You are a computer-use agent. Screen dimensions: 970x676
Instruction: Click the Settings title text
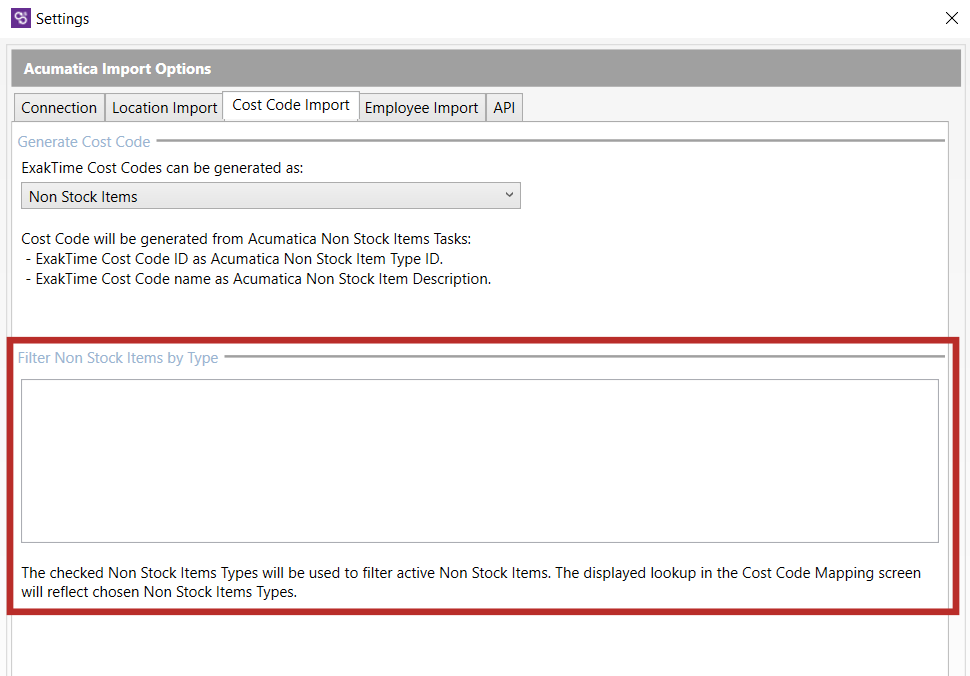point(62,19)
